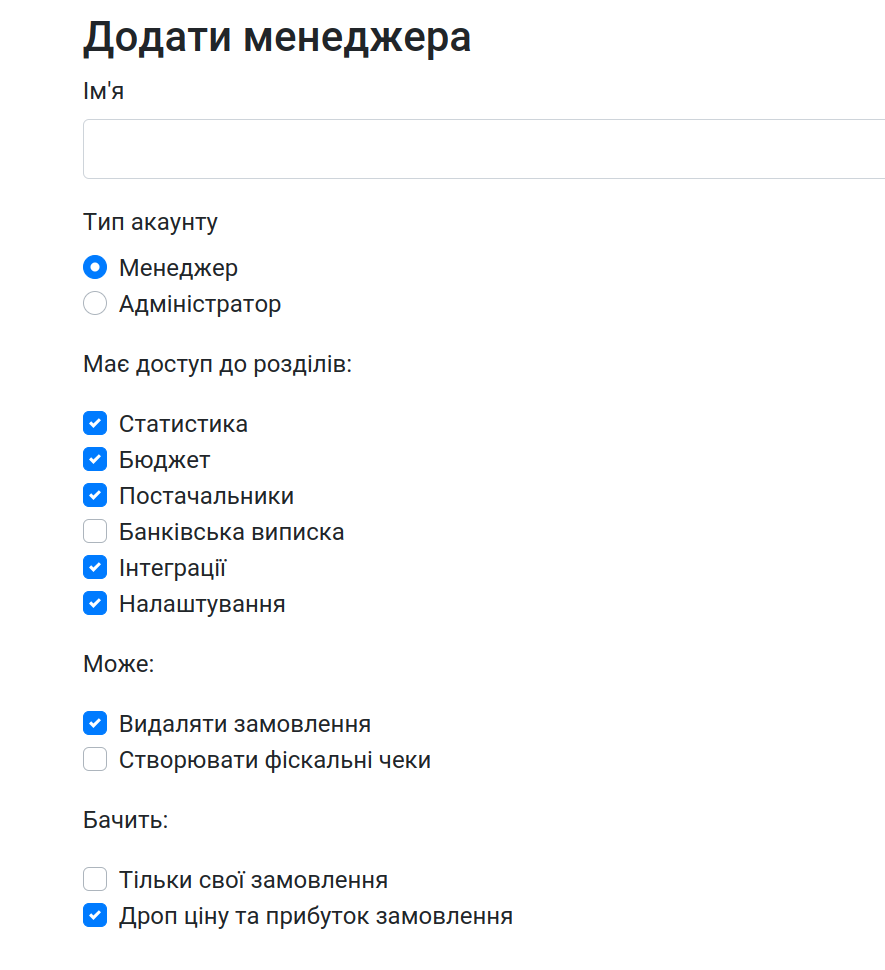885x970 pixels.
Task: Toggle the Інтеграції checkbox off
Action: (95, 567)
